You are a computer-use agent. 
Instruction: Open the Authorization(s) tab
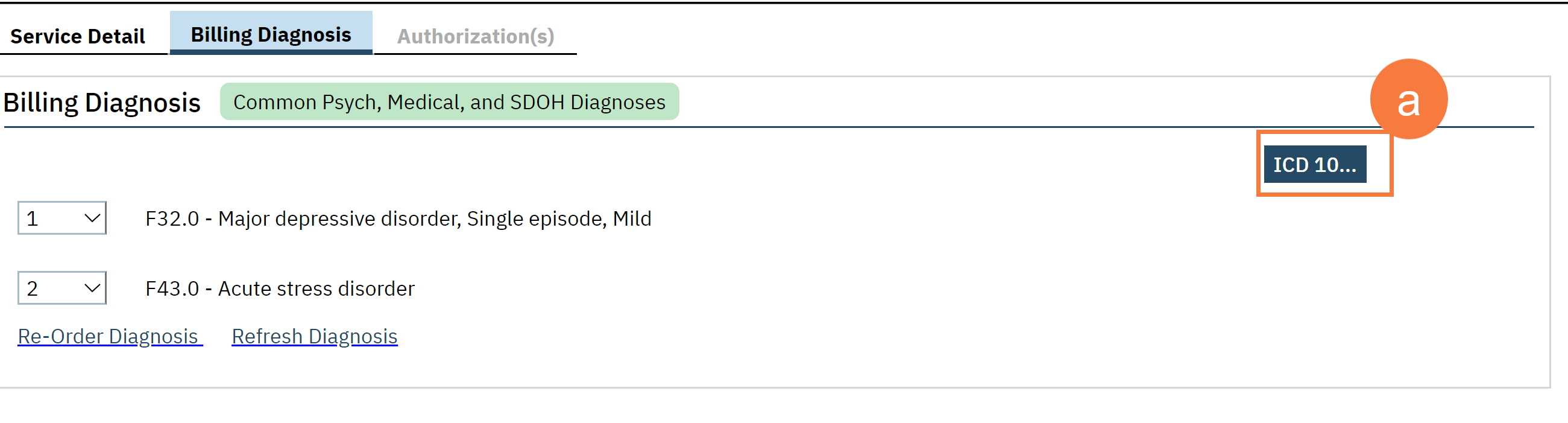(x=476, y=36)
